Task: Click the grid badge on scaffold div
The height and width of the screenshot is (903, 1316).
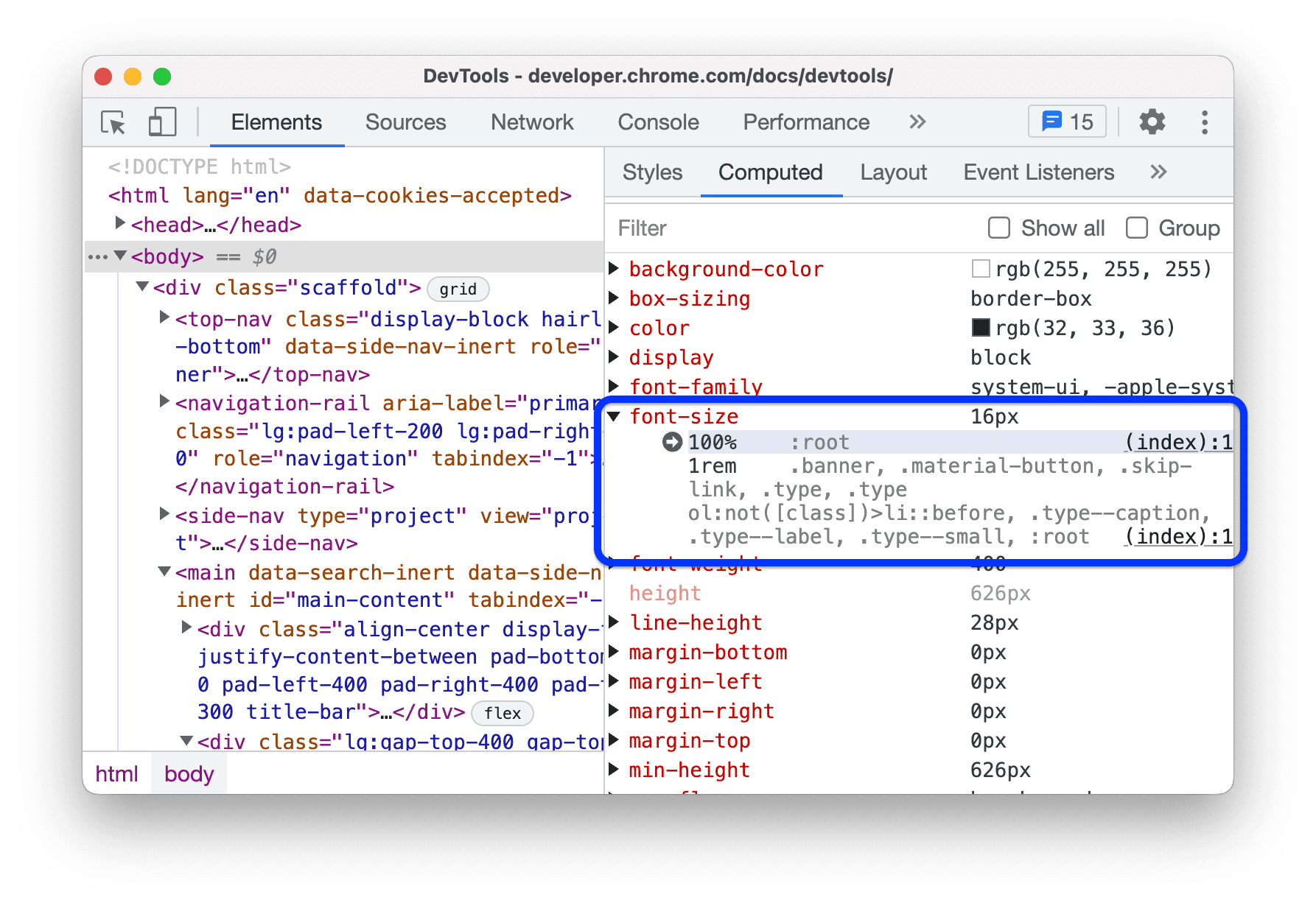Action: (458, 289)
